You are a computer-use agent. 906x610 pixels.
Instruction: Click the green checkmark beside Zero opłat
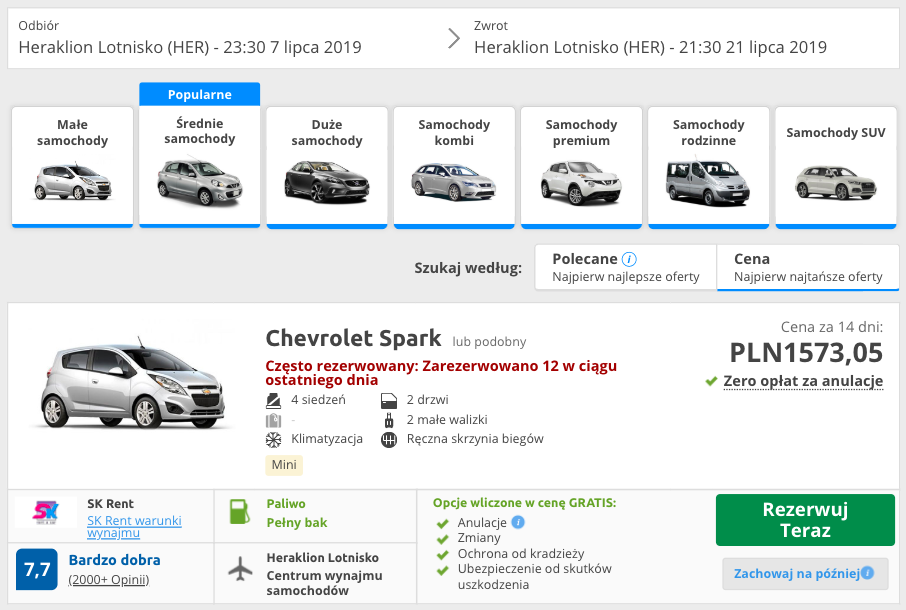tap(711, 381)
